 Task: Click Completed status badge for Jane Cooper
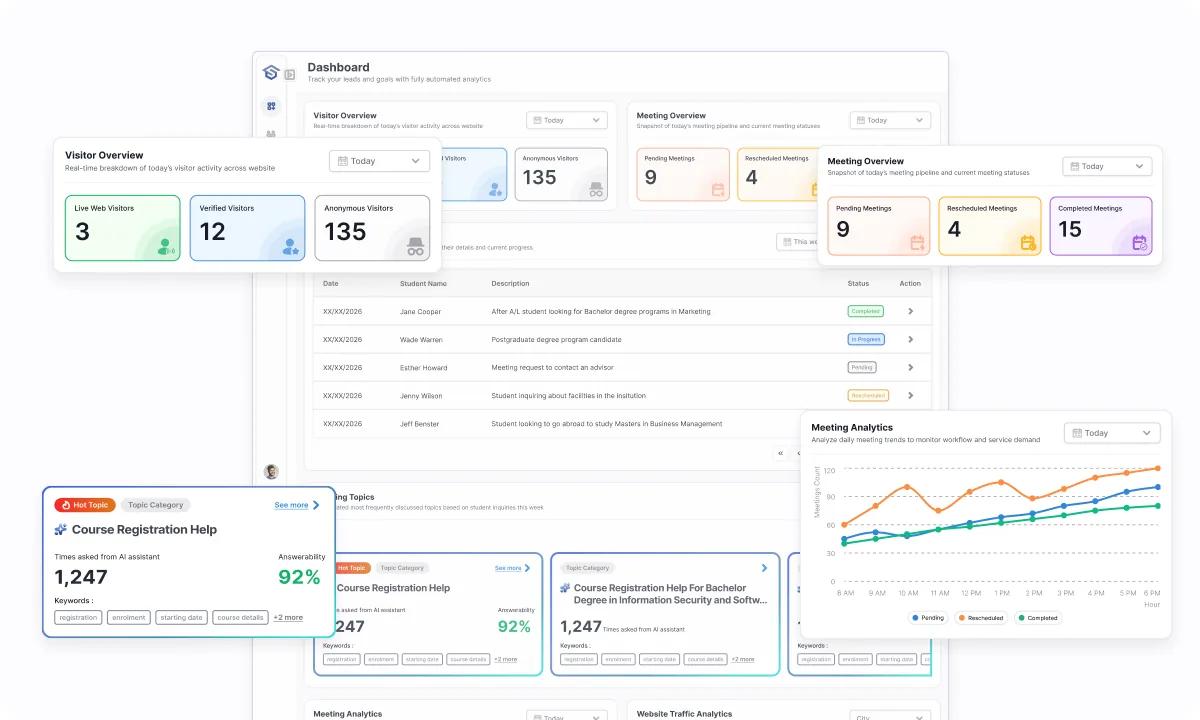pos(865,311)
